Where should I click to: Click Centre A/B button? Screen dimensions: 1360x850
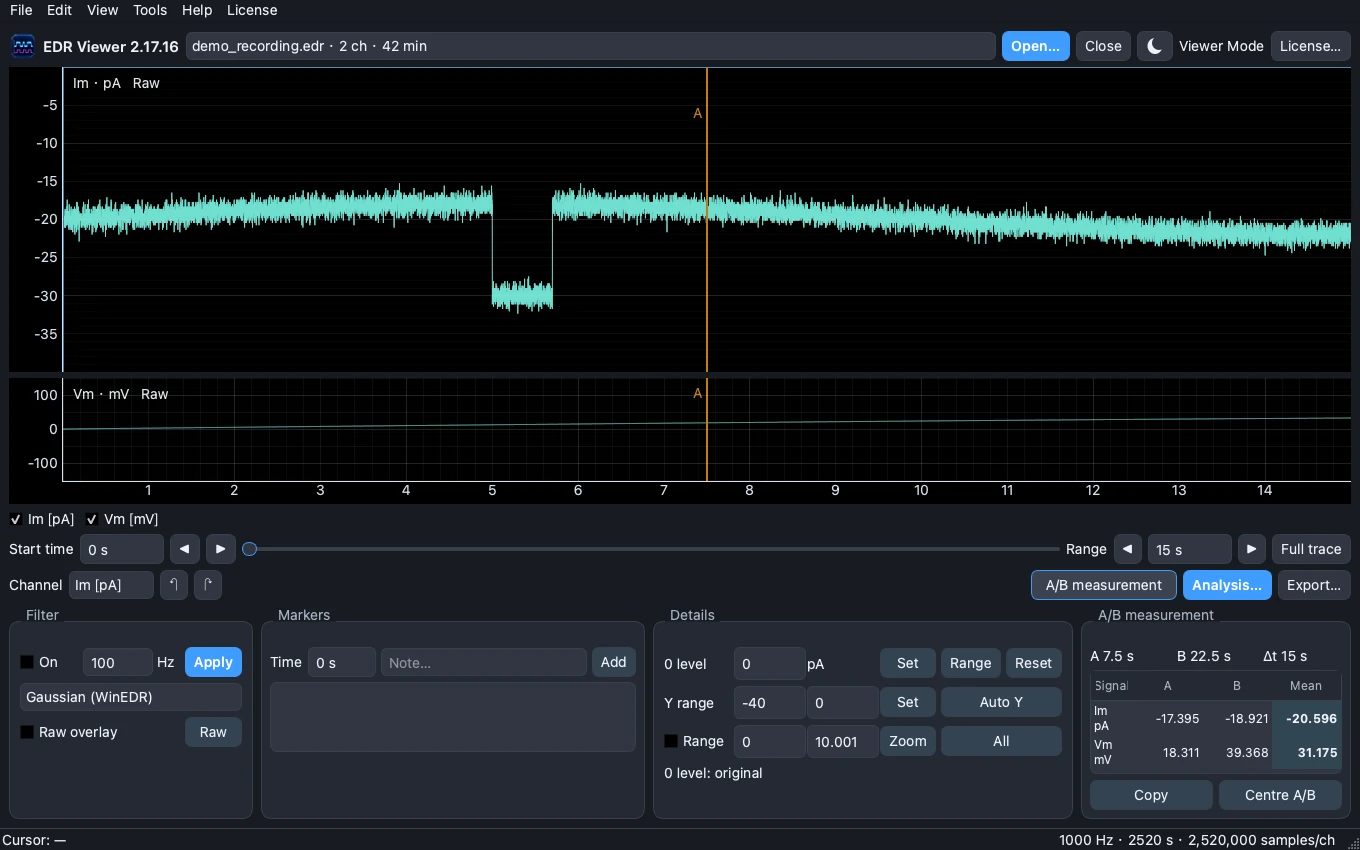coord(1280,795)
